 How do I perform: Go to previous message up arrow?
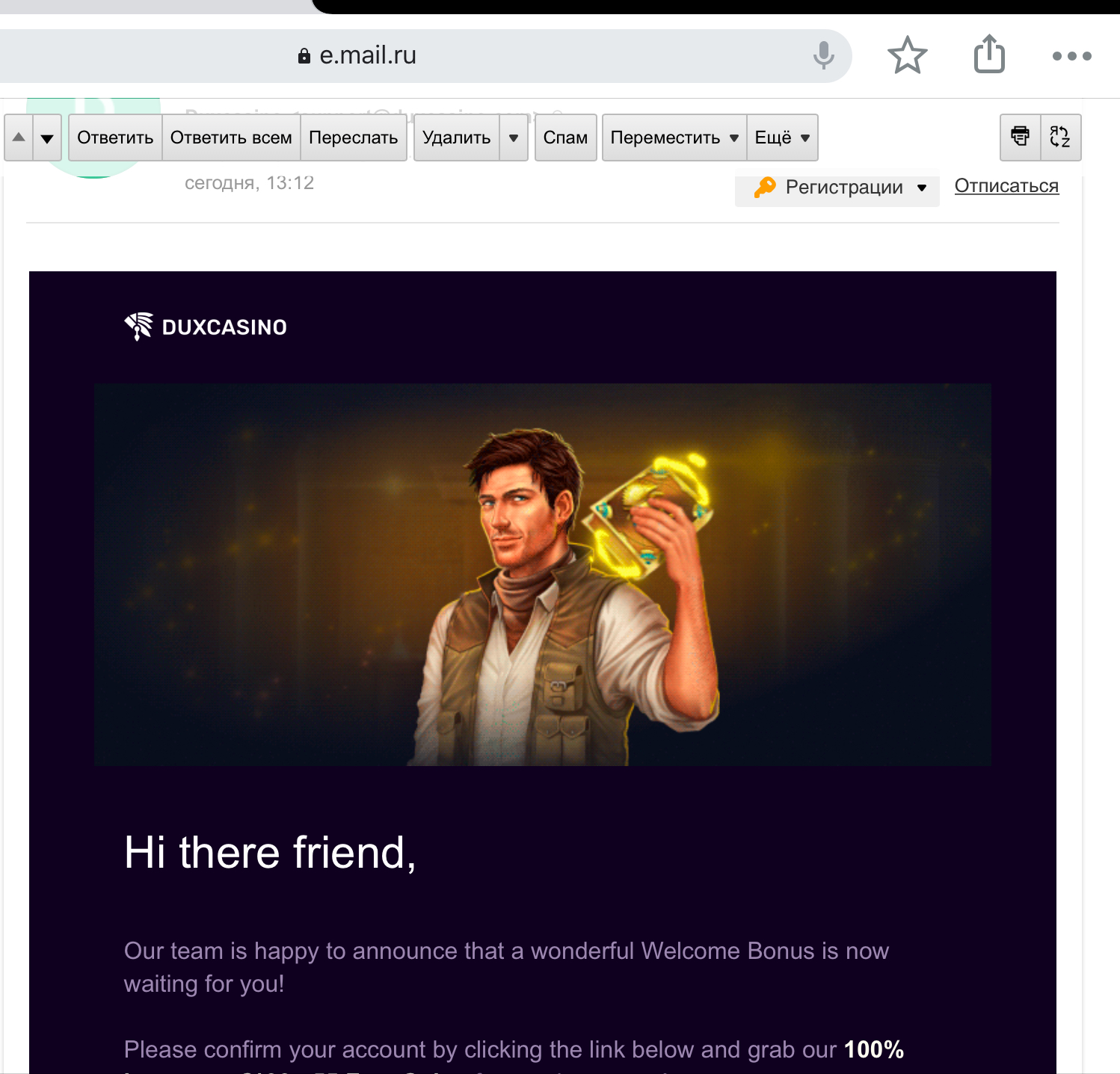pyautogui.click(x=19, y=138)
